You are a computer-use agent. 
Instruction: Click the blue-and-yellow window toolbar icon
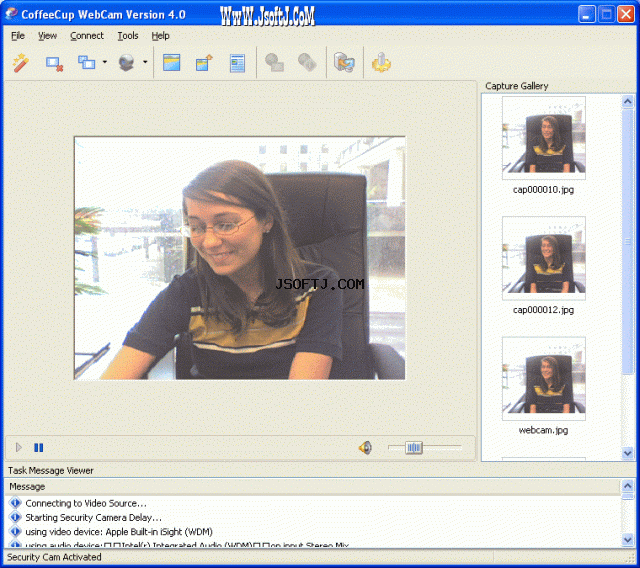tap(171, 62)
